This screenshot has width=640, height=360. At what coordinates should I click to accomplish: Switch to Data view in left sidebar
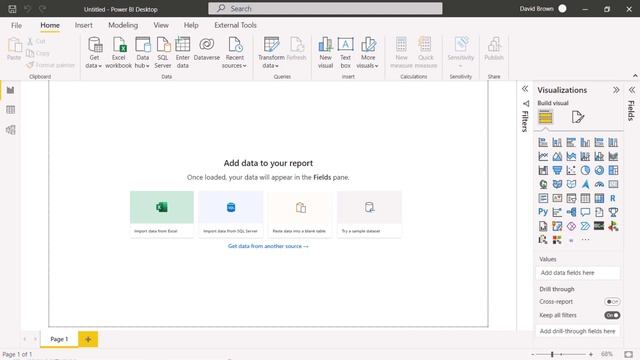click(x=11, y=110)
